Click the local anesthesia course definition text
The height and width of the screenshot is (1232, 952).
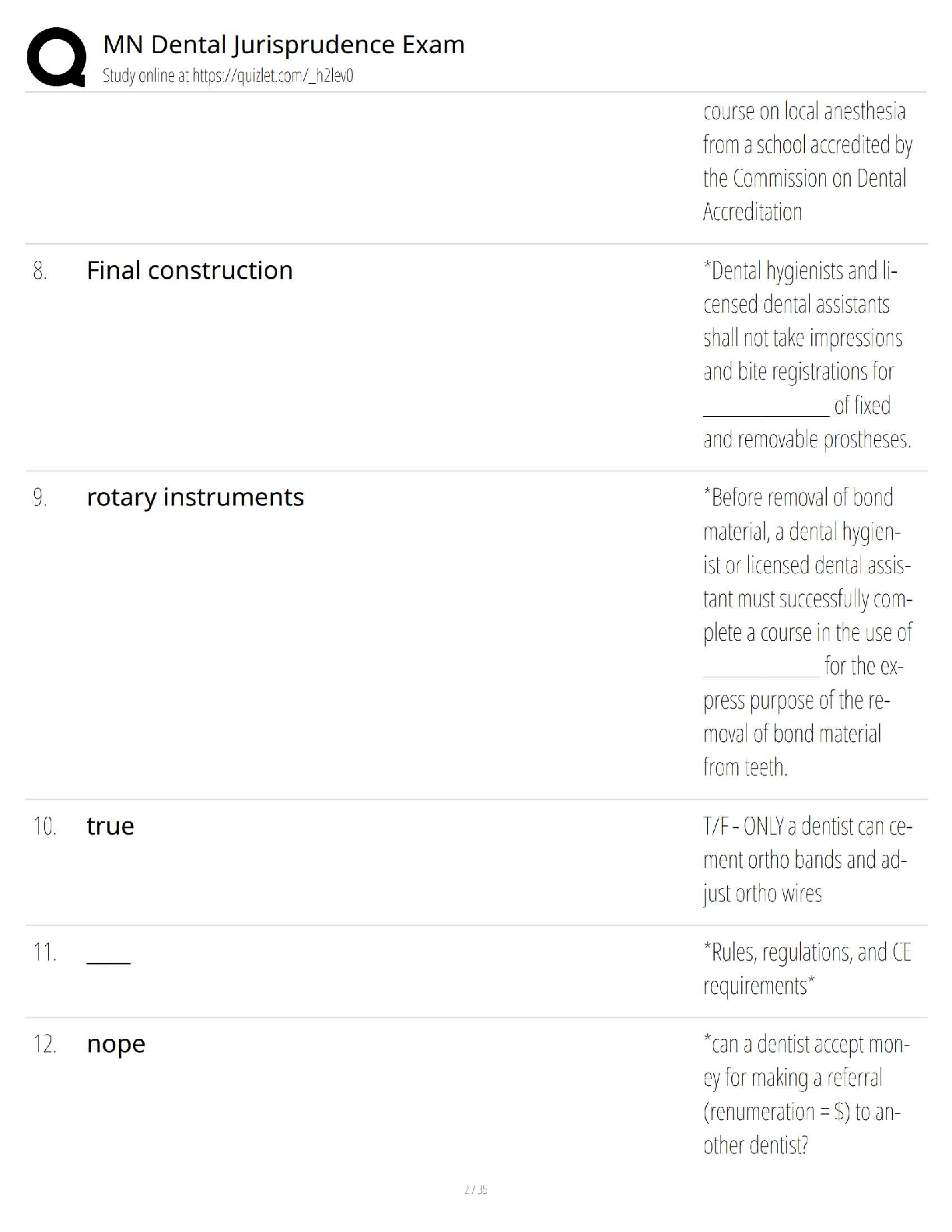tap(807, 162)
